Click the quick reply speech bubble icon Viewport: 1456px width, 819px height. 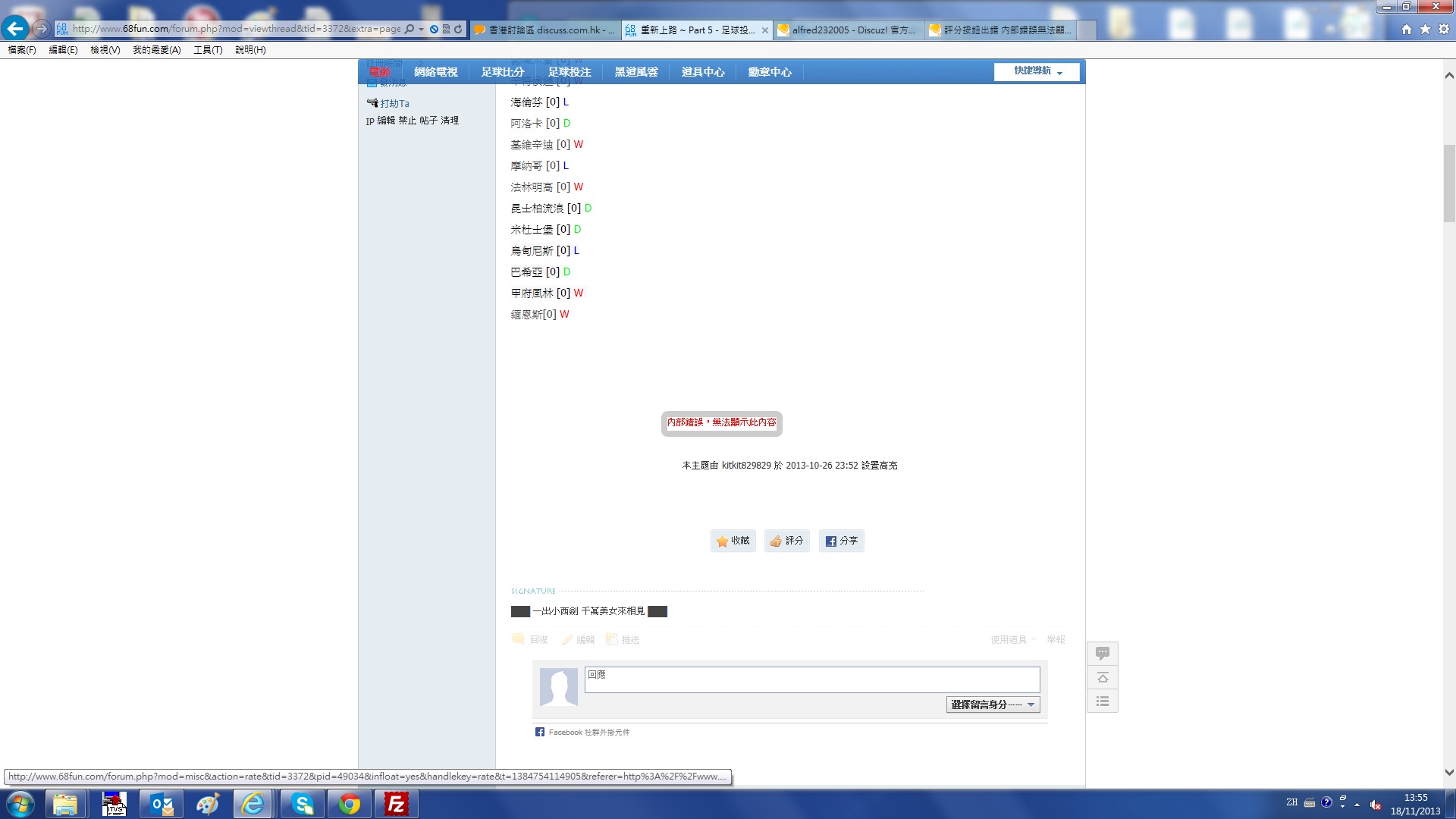point(1103,653)
